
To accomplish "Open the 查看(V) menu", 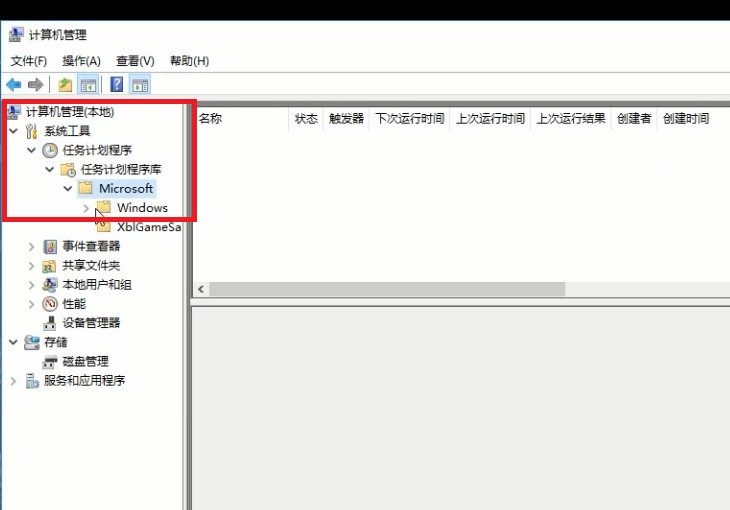I will 135,61.
